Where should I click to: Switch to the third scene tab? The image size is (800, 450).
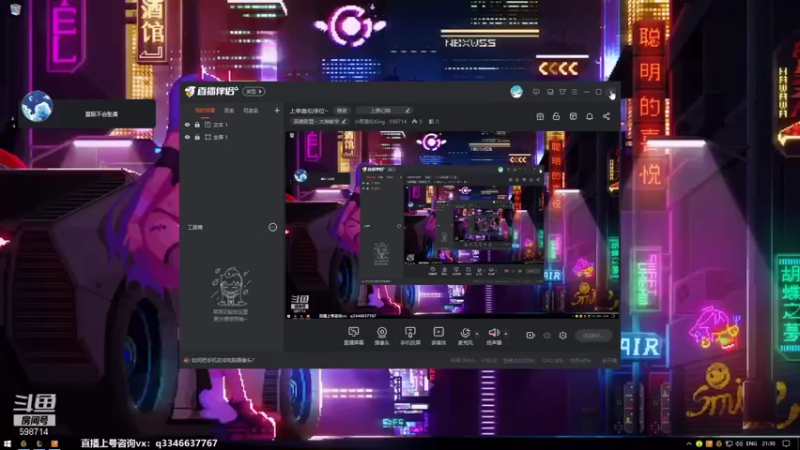click(x=250, y=111)
